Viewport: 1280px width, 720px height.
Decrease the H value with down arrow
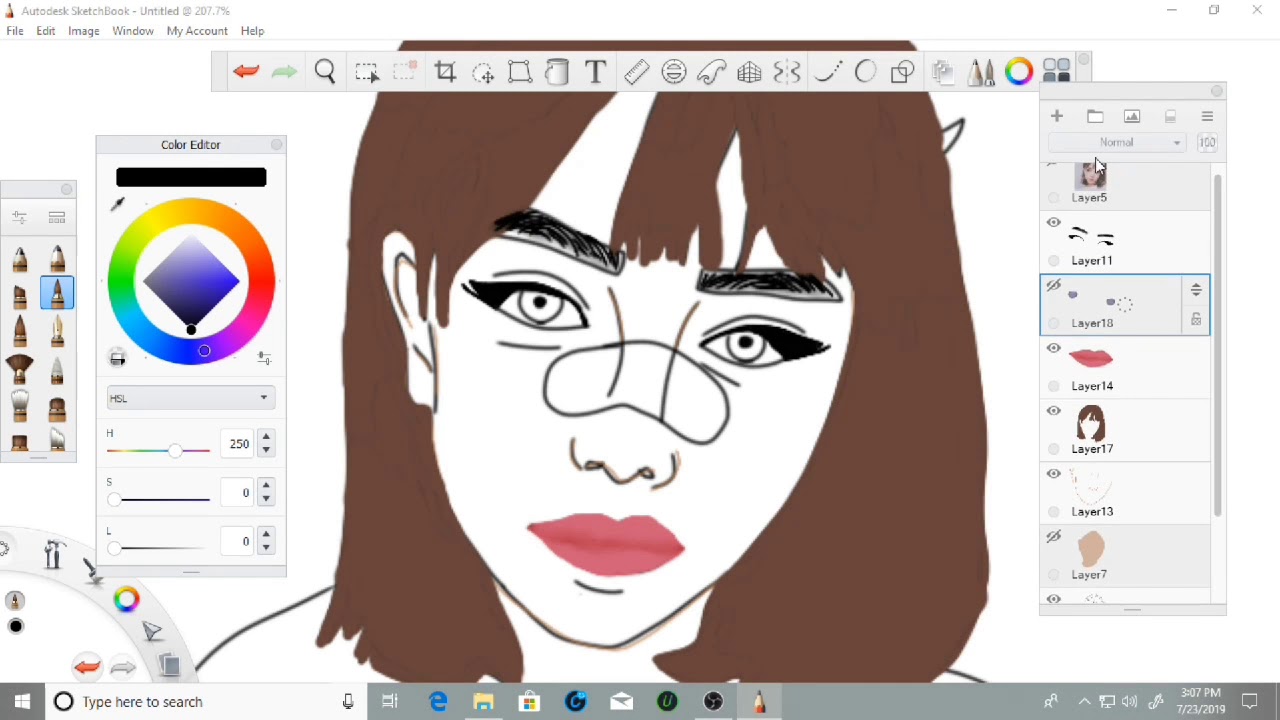tap(266, 450)
